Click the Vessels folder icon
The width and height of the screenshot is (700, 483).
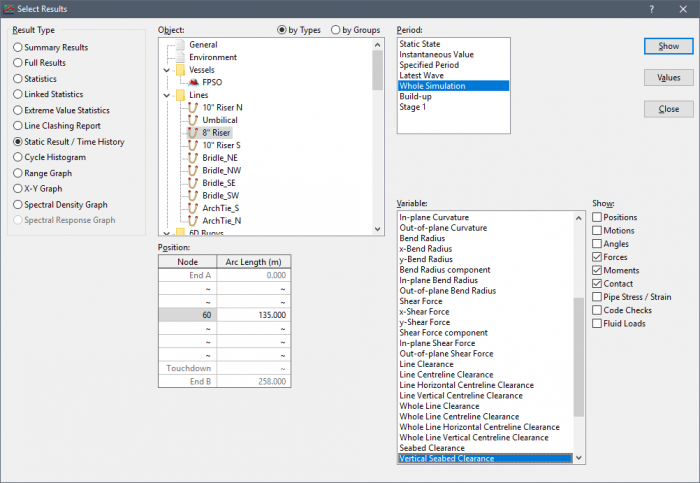180,70
